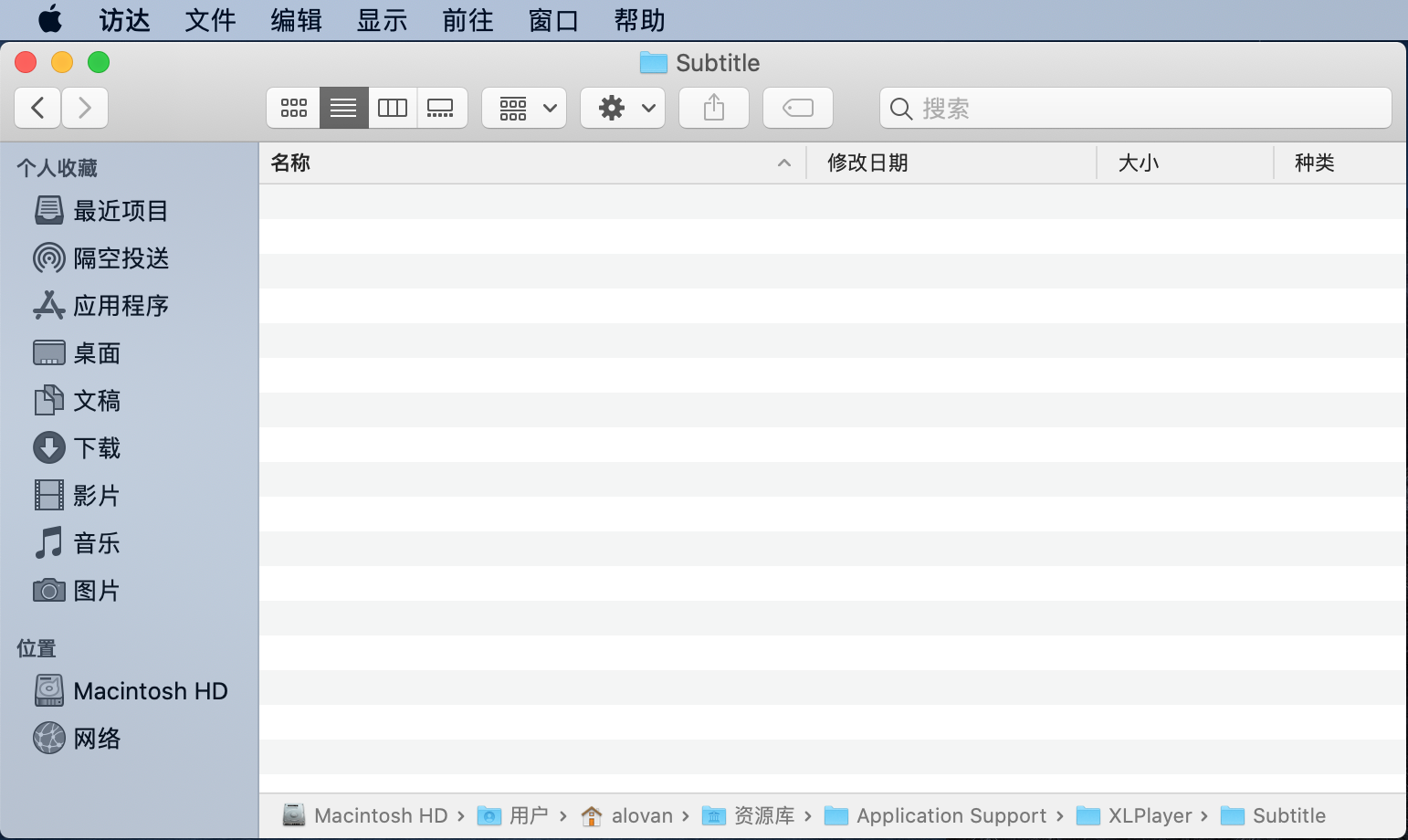Select Macintosh HD in sidebar
The height and width of the screenshot is (840, 1408).
[150, 691]
